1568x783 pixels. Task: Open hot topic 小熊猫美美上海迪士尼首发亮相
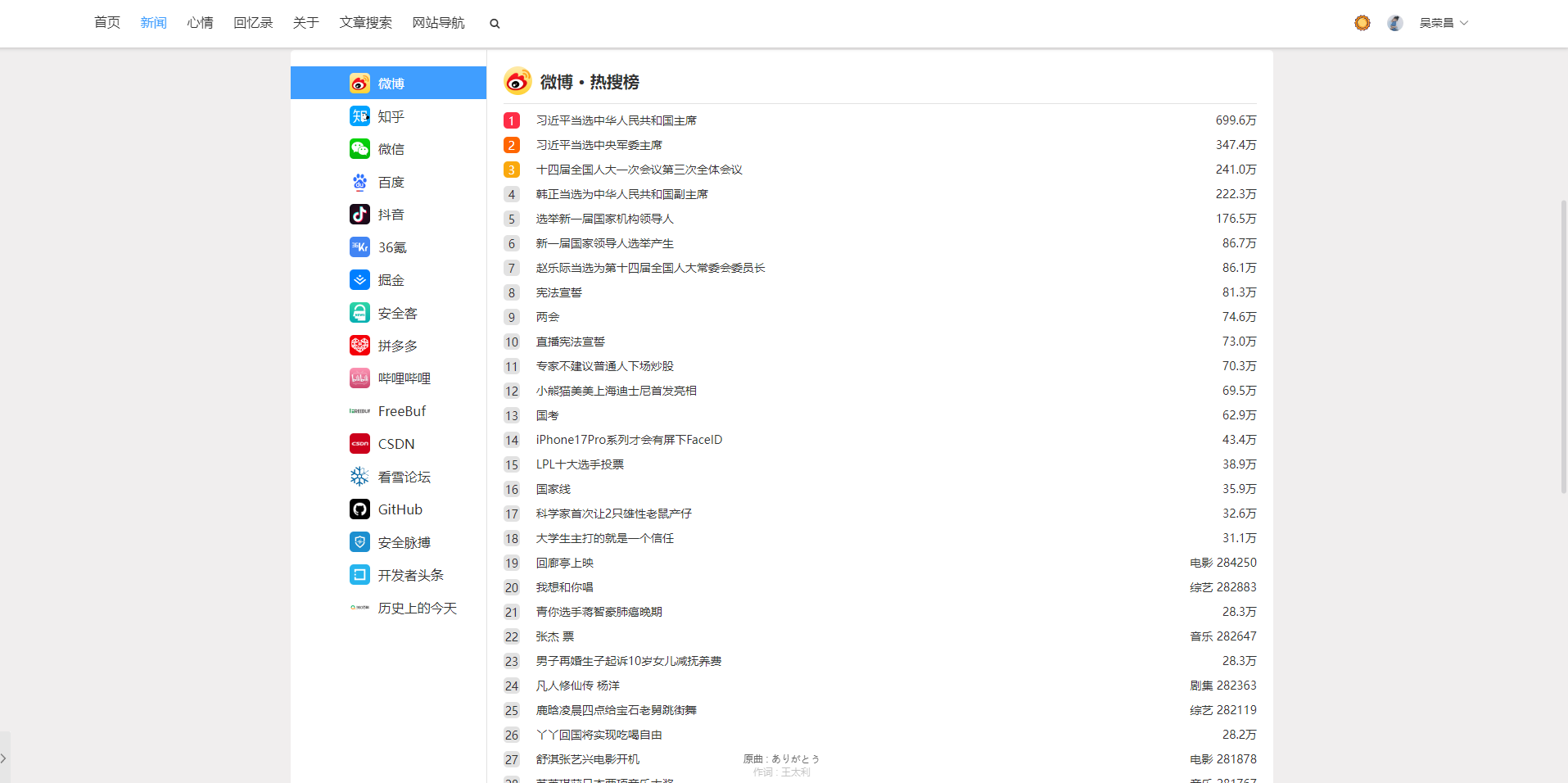(617, 391)
